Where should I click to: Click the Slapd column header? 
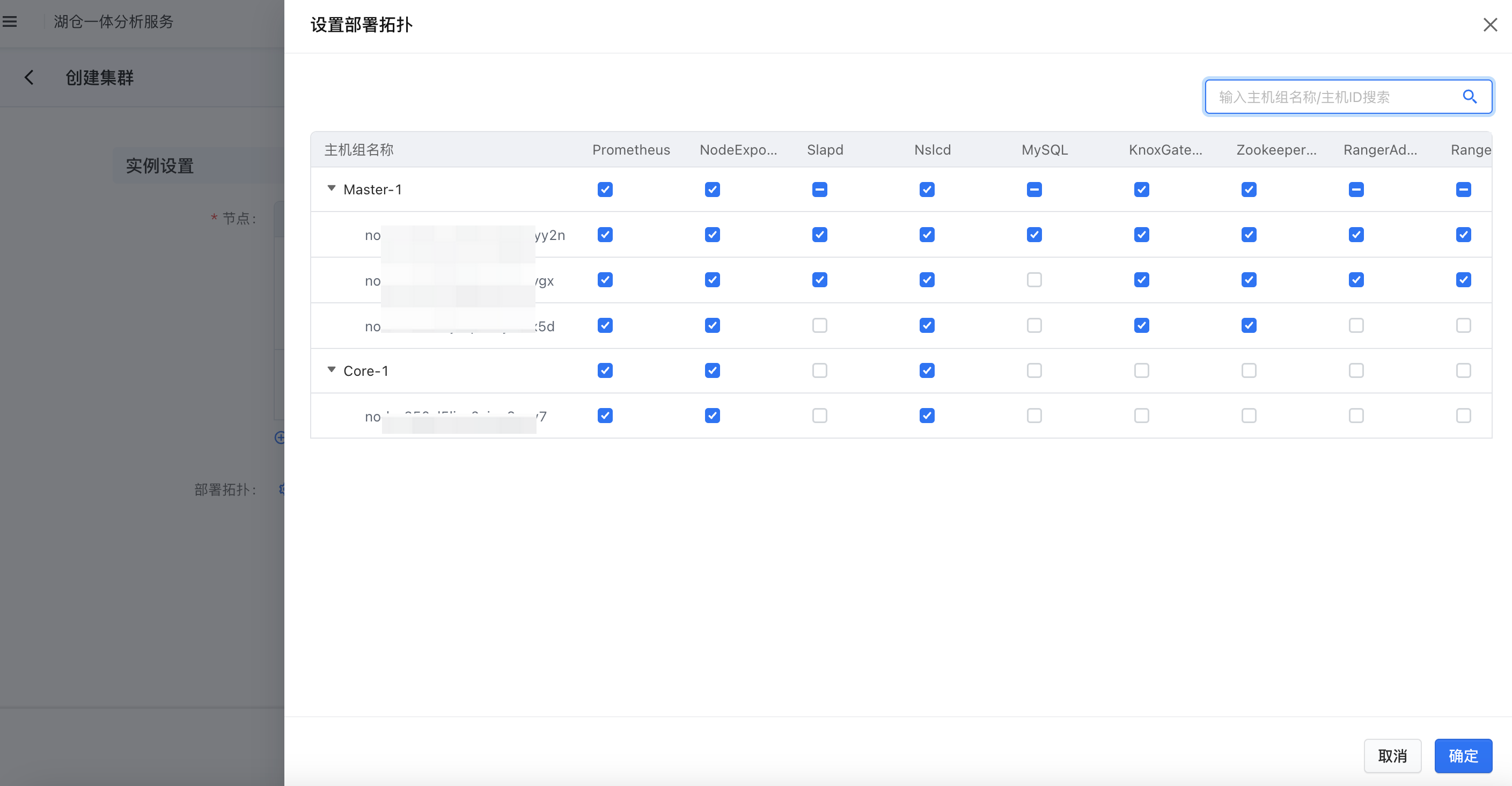825,150
